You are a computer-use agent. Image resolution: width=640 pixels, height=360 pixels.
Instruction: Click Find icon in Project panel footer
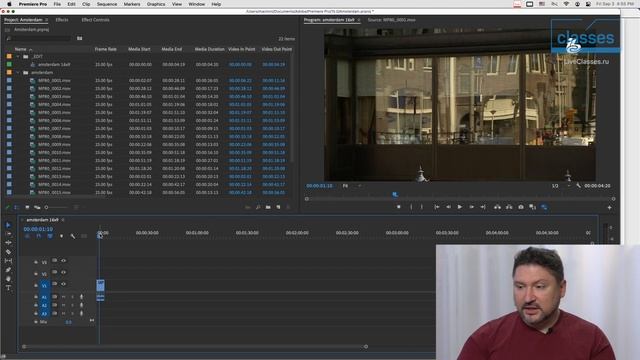[x=258, y=207]
